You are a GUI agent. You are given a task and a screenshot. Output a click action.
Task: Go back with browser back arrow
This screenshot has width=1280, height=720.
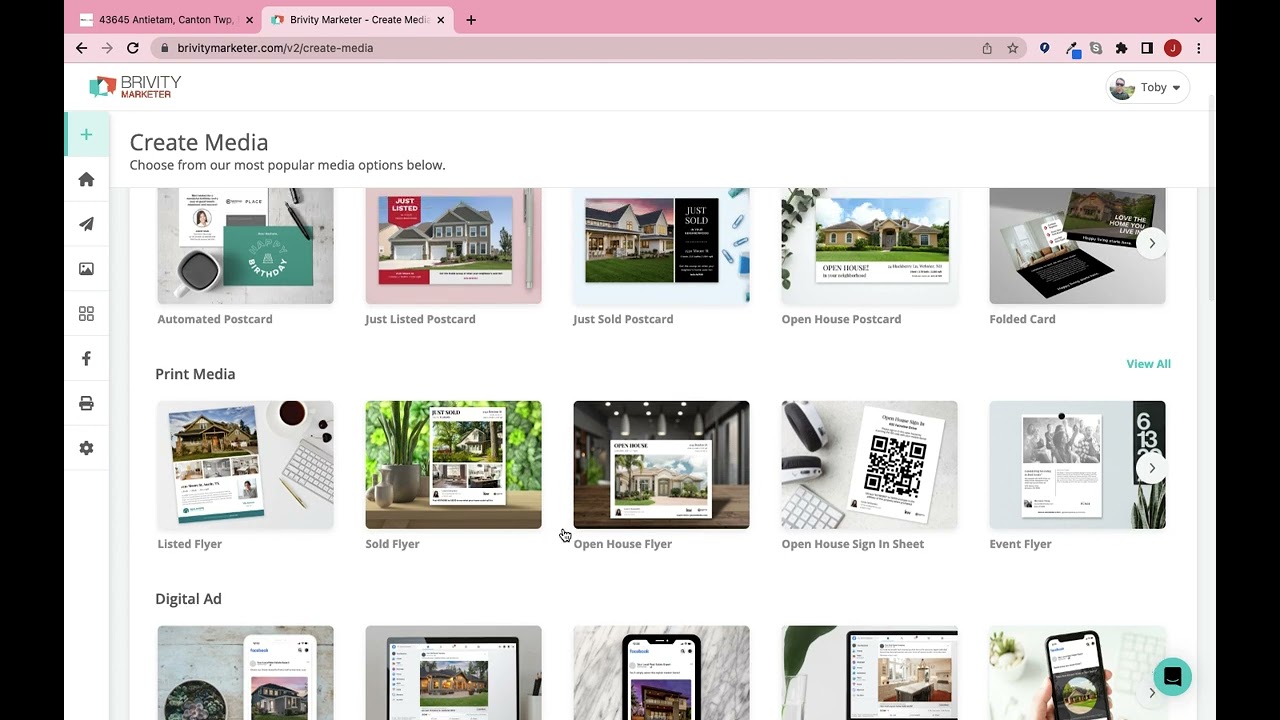82,48
